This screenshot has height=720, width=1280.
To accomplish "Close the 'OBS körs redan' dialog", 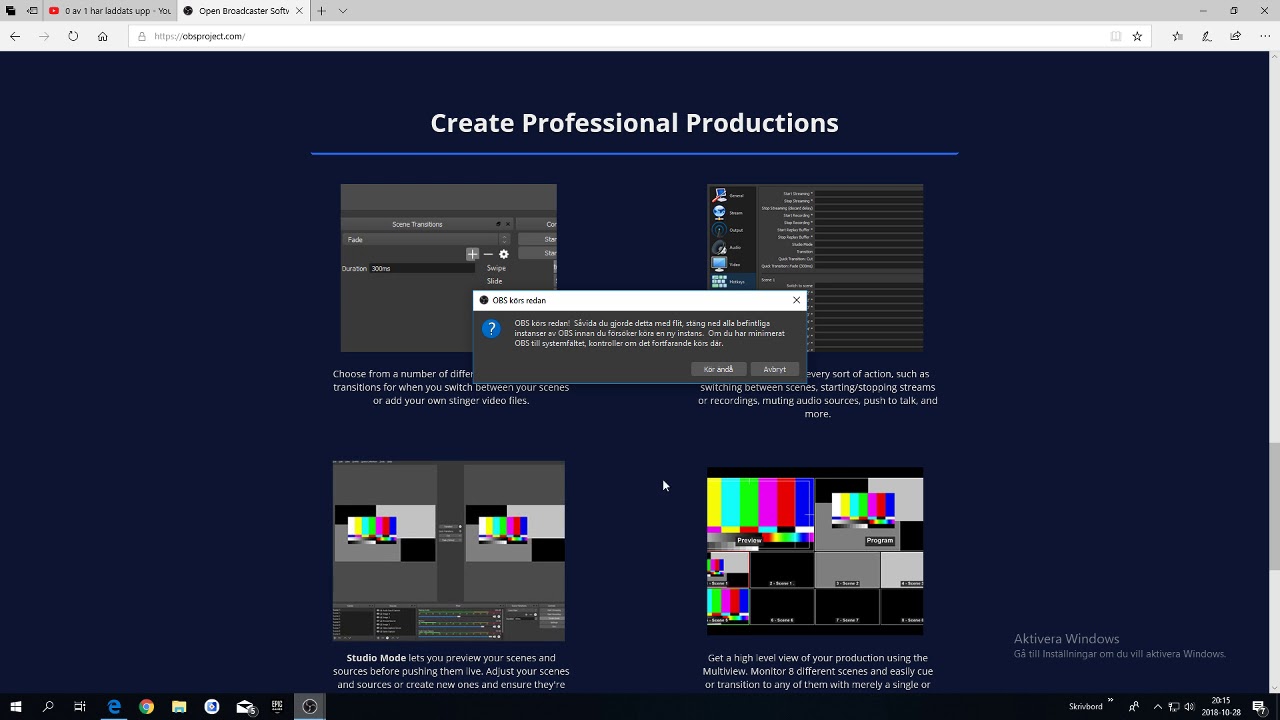I will [x=797, y=300].
